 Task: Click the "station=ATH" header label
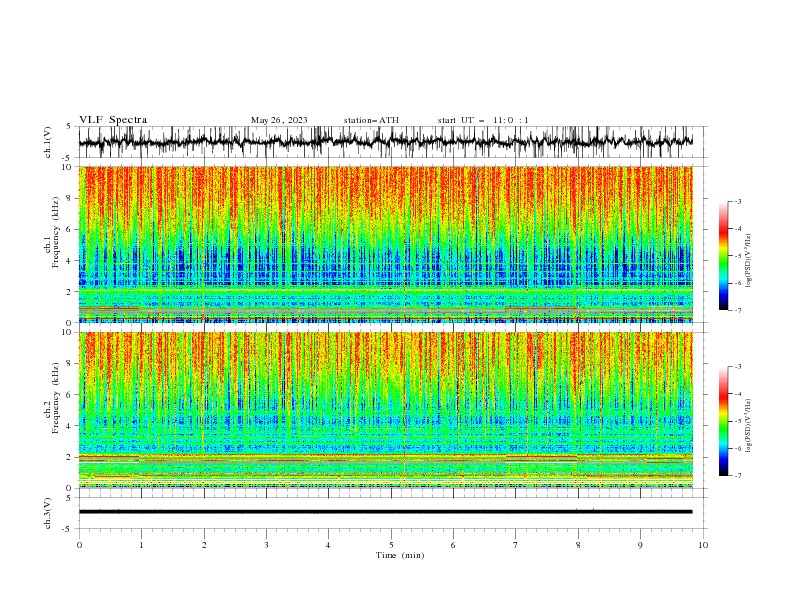[x=371, y=120]
